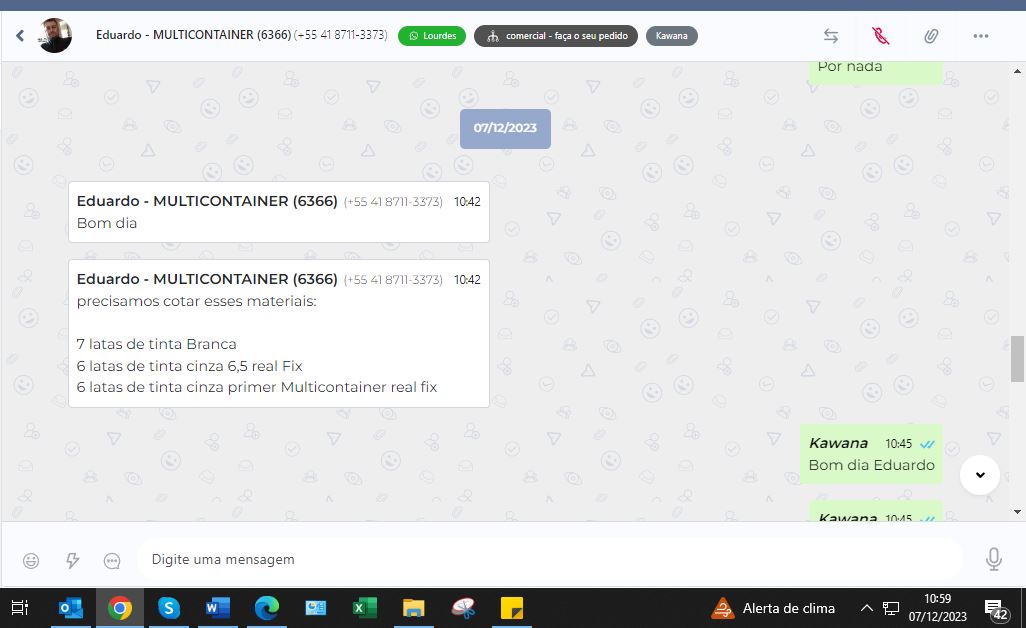Click the lightning quick replies icon
The image size is (1026, 628).
click(x=72, y=560)
